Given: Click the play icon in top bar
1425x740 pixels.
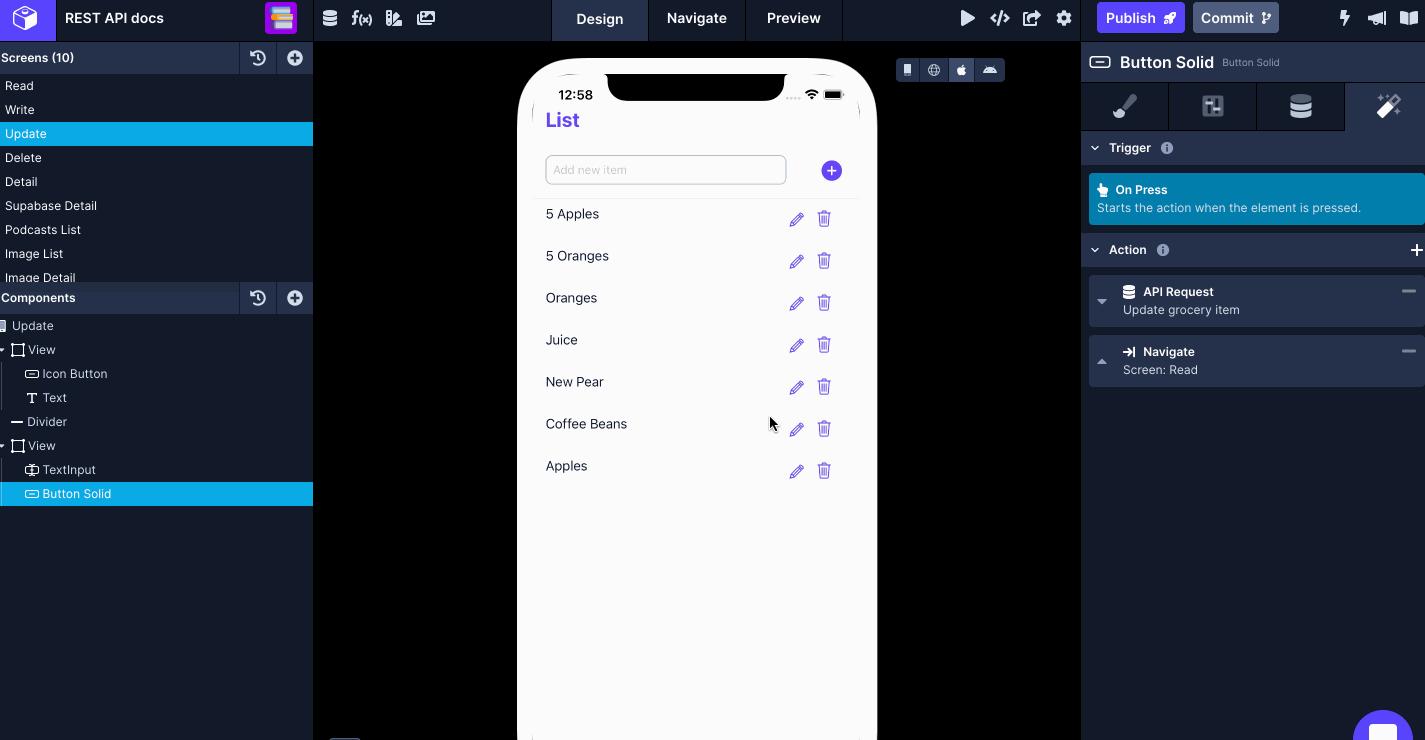Looking at the screenshot, I should pyautogui.click(x=967, y=18).
